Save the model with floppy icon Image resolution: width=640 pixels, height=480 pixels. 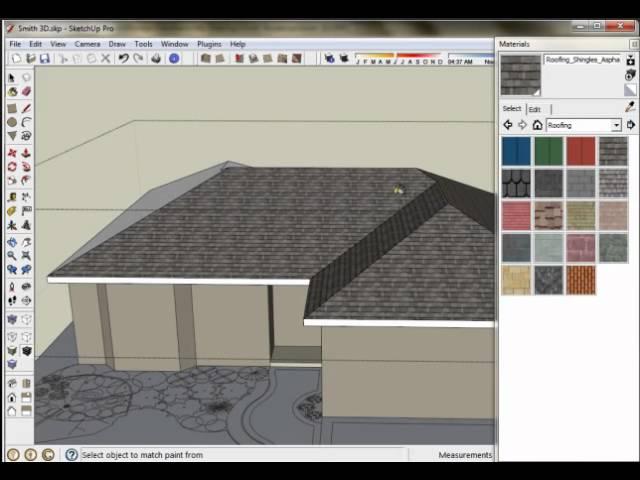pyautogui.click(x=44, y=58)
